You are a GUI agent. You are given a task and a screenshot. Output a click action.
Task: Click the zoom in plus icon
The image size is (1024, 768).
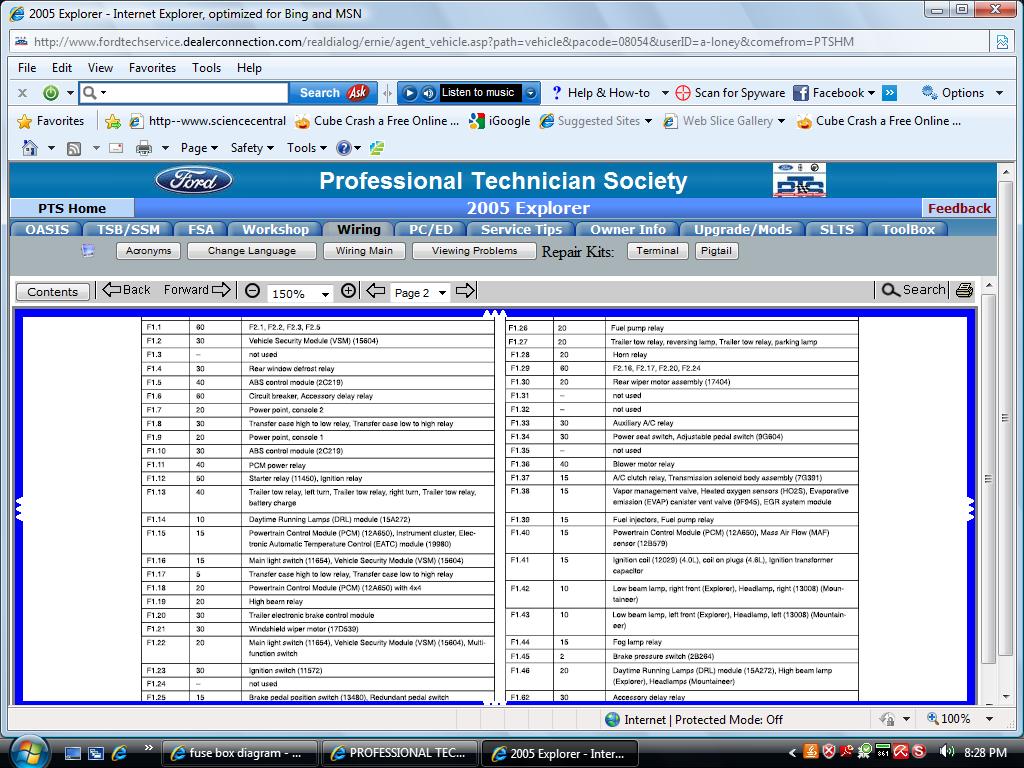click(349, 291)
